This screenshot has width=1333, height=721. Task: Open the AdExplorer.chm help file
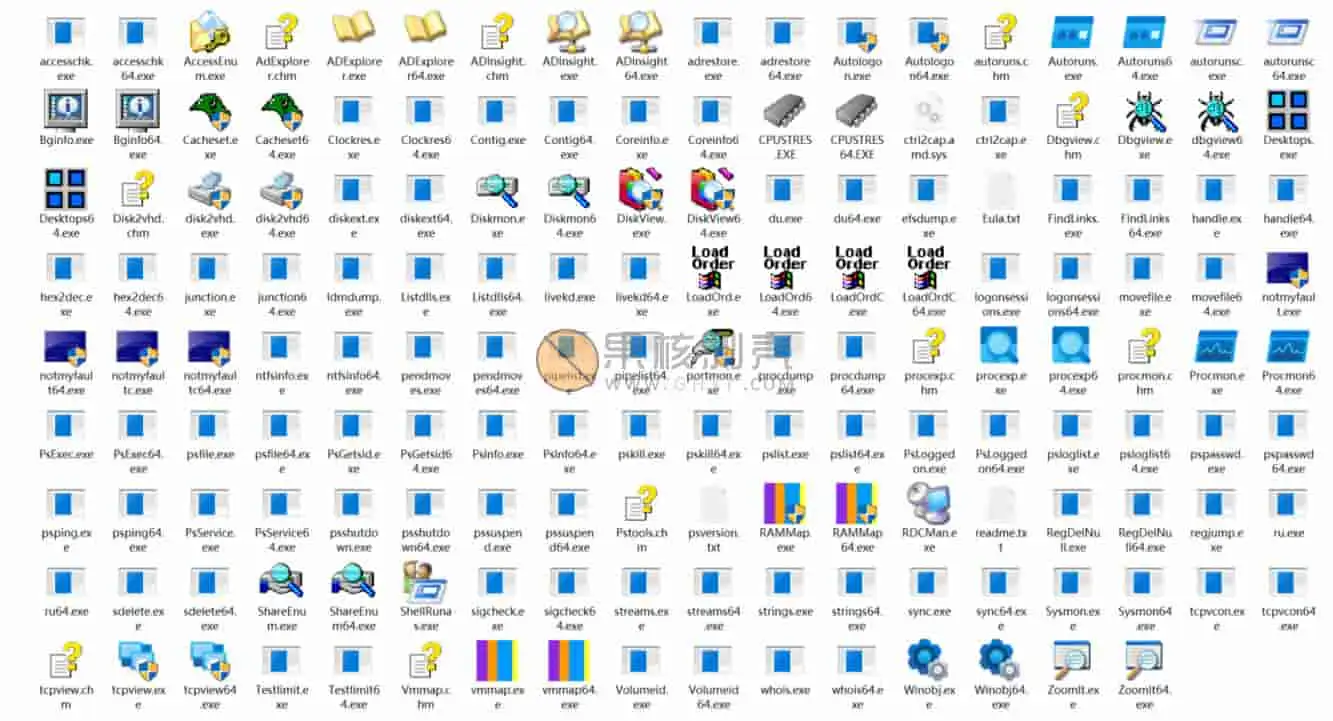click(x=282, y=31)
